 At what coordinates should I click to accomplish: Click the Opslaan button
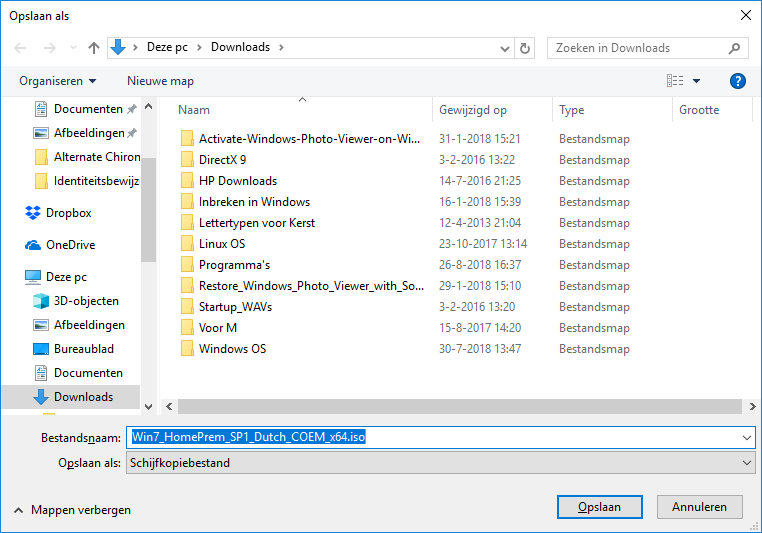[x=599, y=507]
